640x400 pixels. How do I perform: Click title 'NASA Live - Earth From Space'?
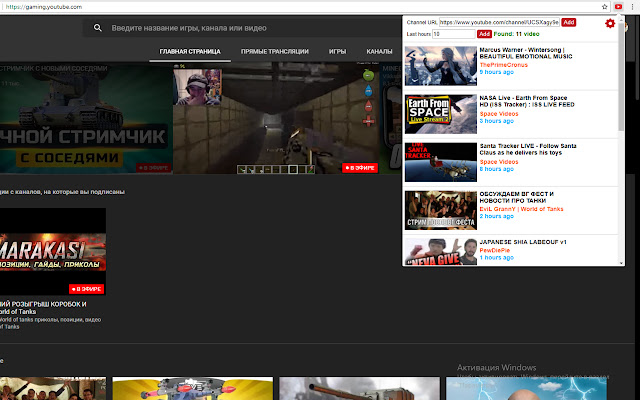coord(527,101)
